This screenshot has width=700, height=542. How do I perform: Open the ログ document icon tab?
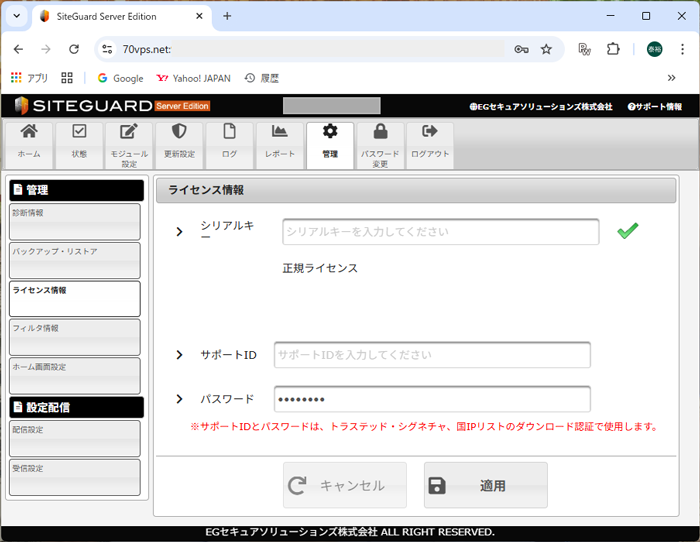point(229,146)
